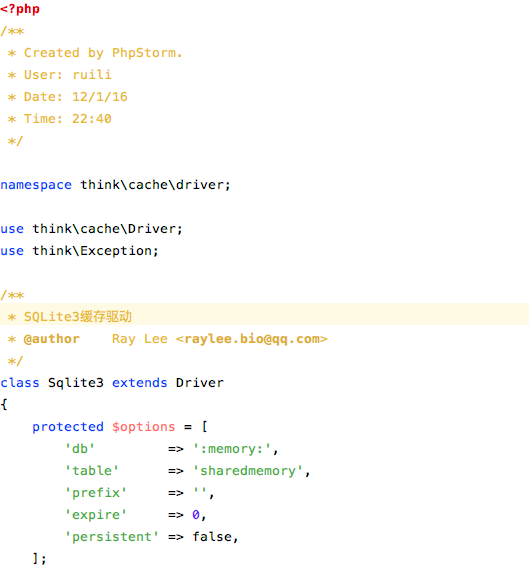Click the 'extends' keyword
The height and width of the screenshot is (572, 529).
[x=140, y=383]
